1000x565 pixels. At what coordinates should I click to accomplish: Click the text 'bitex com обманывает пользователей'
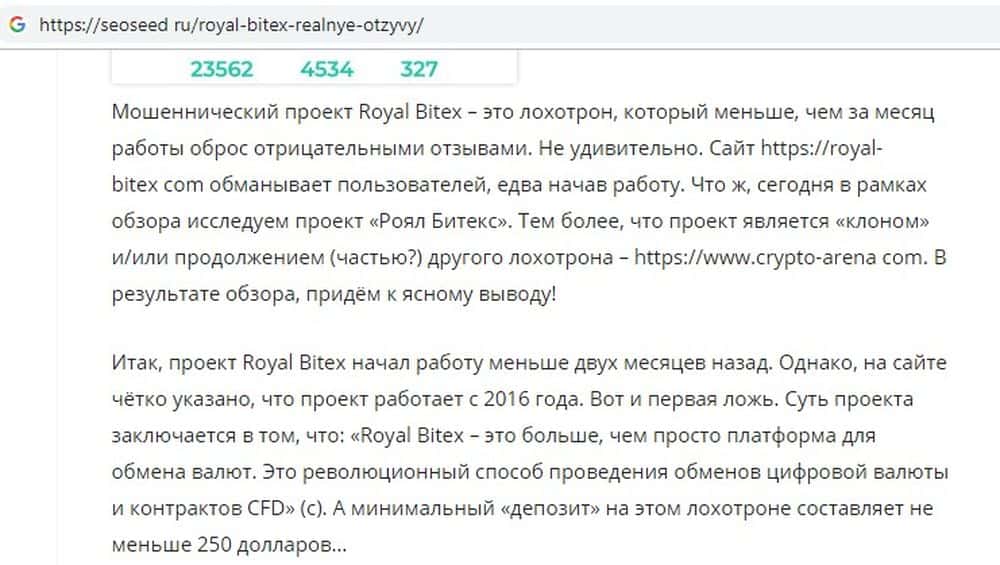(x=300, y=185)
